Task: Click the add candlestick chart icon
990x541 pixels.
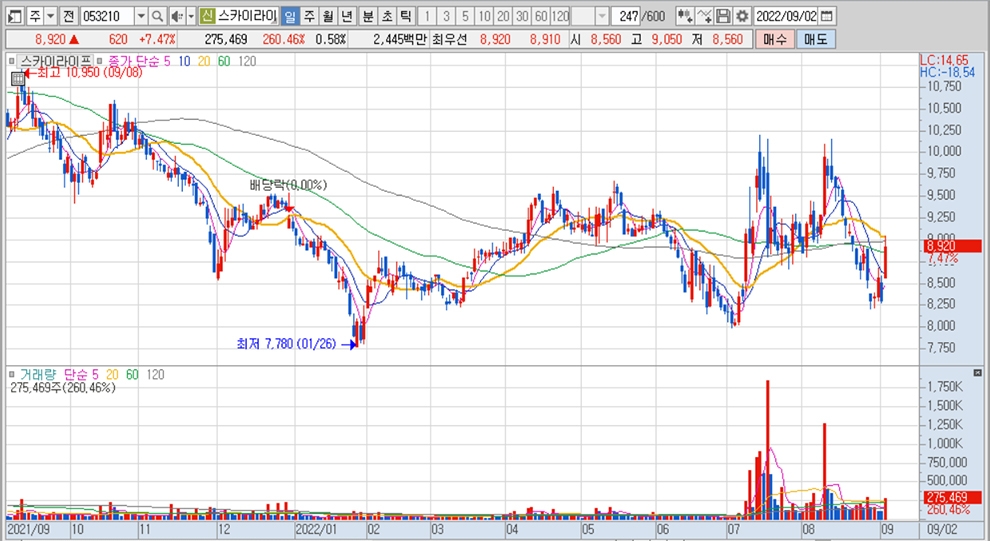Action: point(684,16)
